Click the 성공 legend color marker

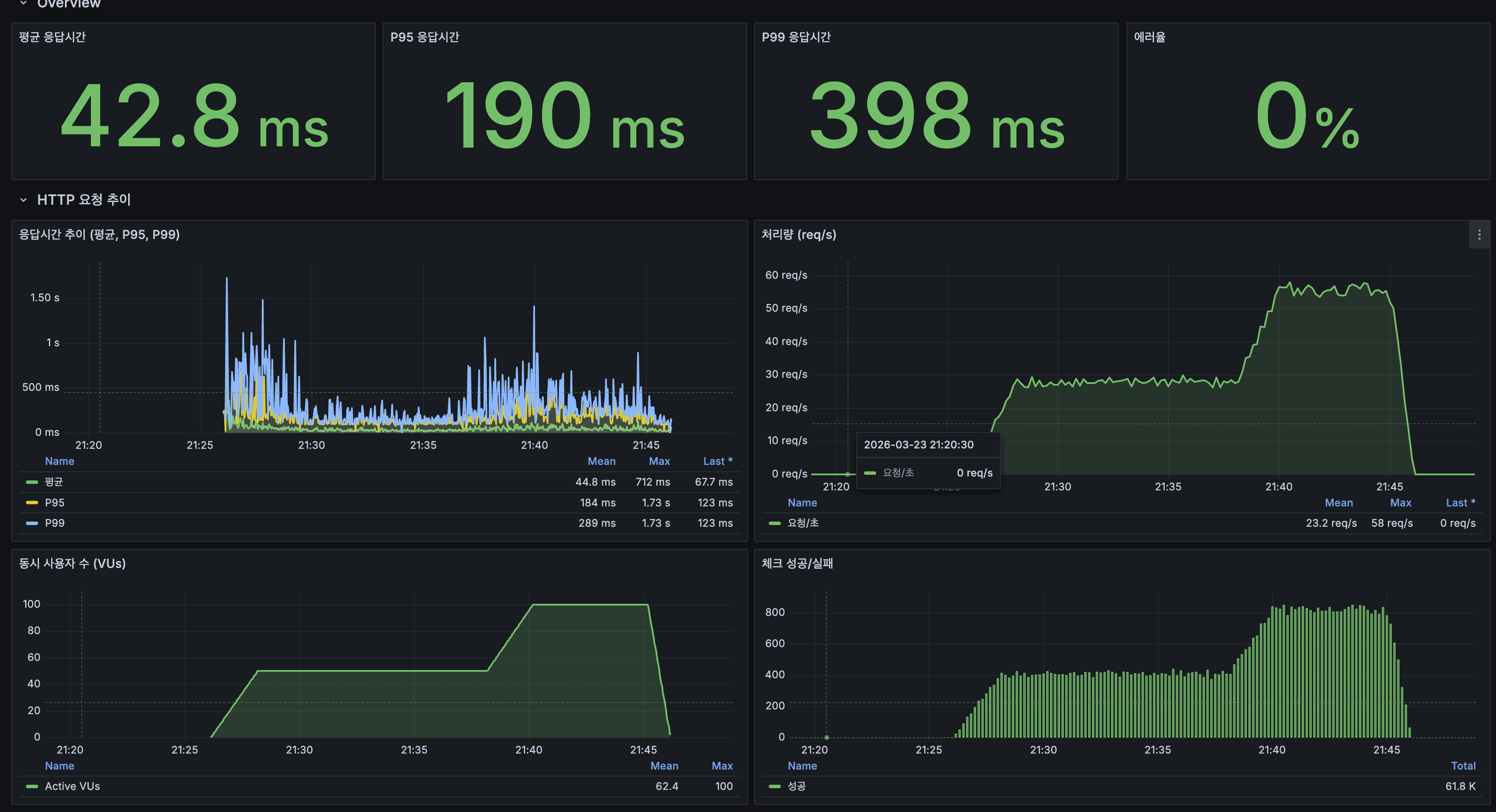[x=775, y=786]
